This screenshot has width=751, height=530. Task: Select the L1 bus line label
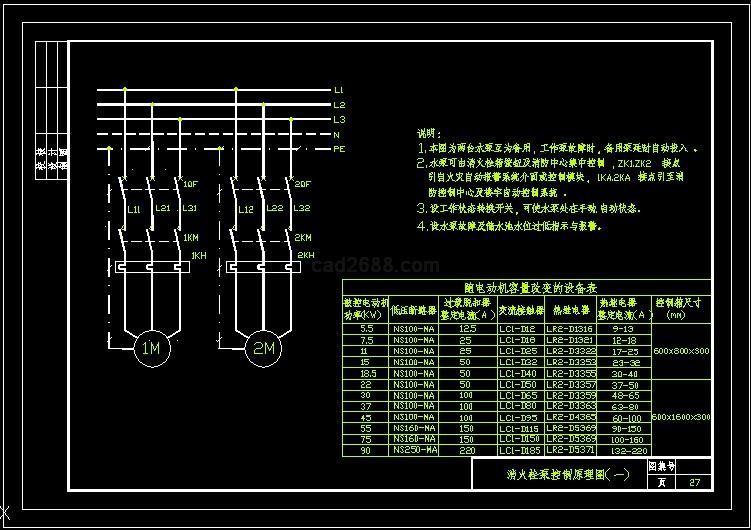point(339,90)
